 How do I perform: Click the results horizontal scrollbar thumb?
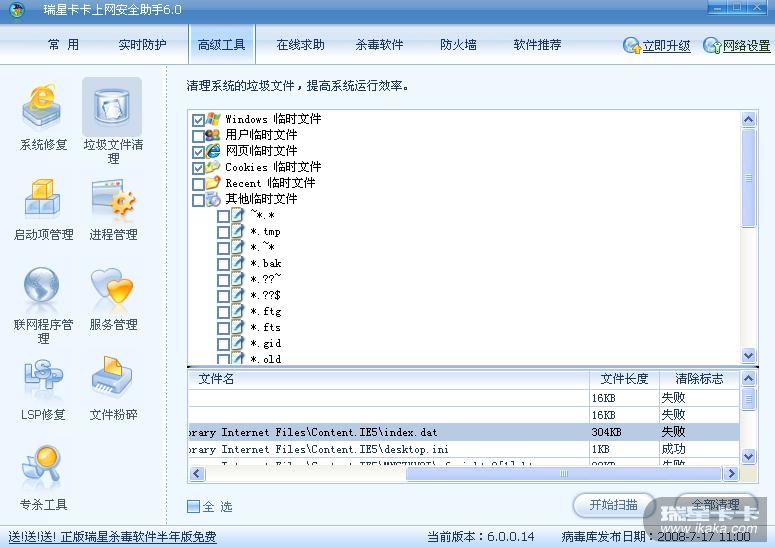[x=563, y=473]
